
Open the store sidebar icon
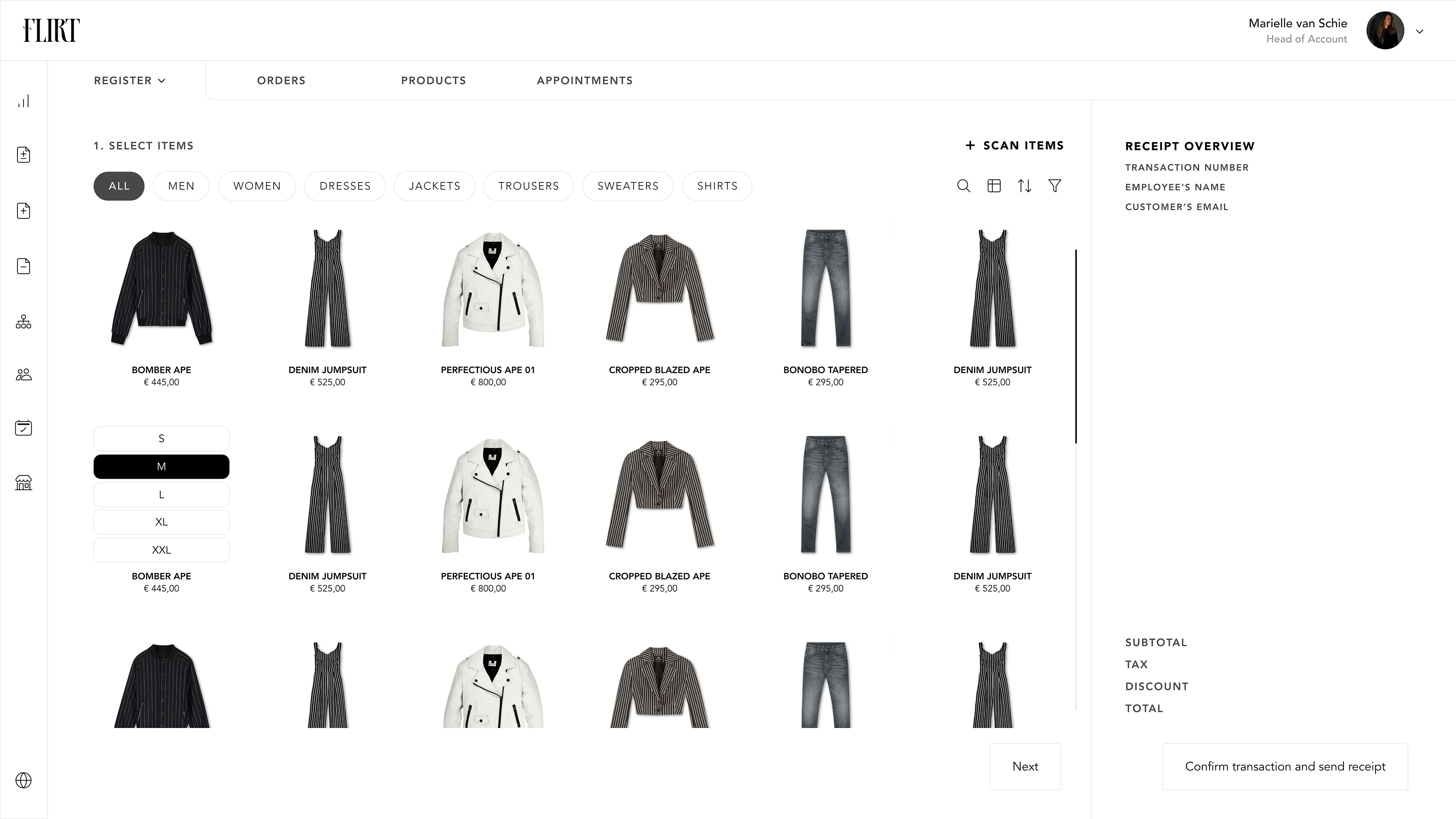point(23,482)
